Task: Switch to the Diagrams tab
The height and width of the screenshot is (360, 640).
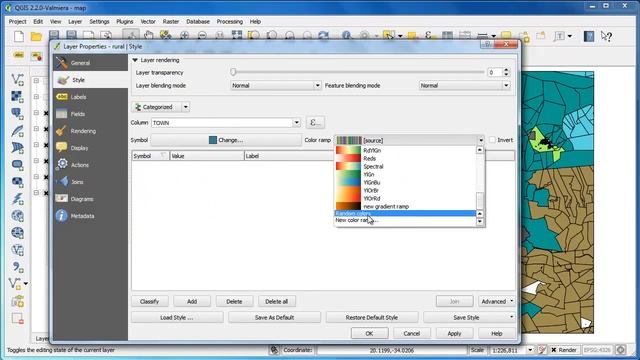Action: (x=90, y=199)
